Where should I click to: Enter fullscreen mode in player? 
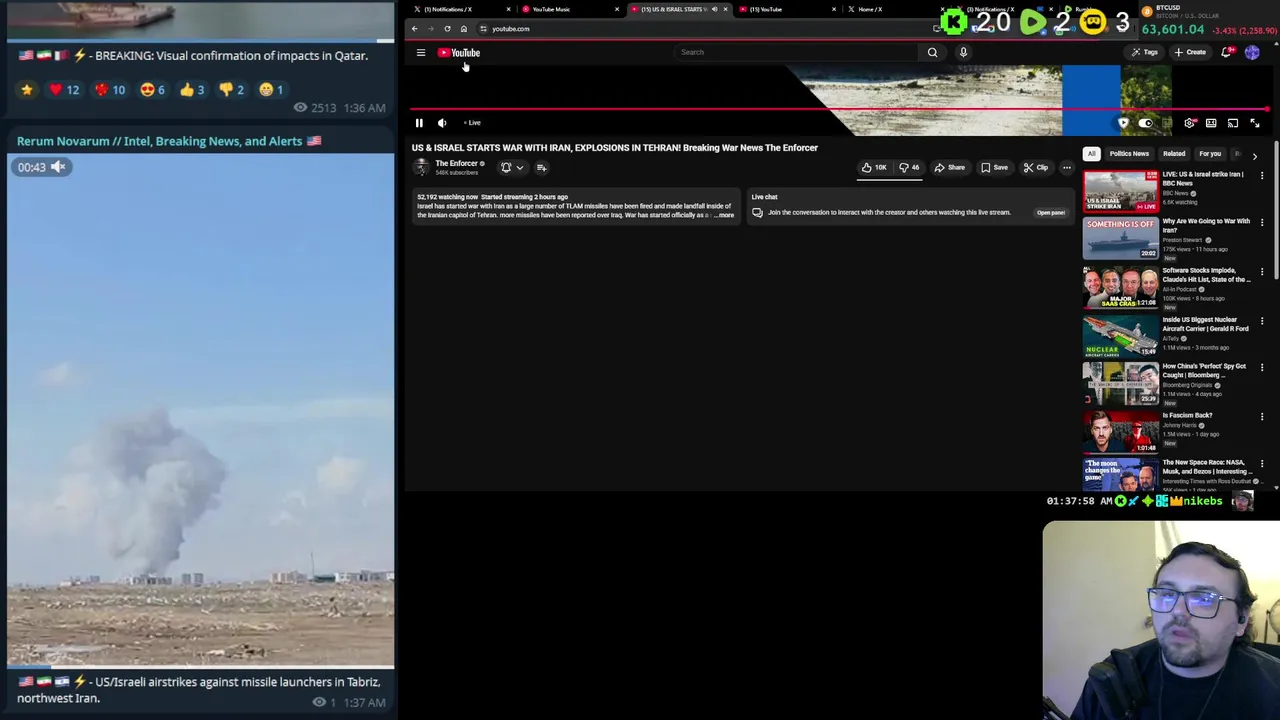pyautogui.click(x=1255, y=123)
